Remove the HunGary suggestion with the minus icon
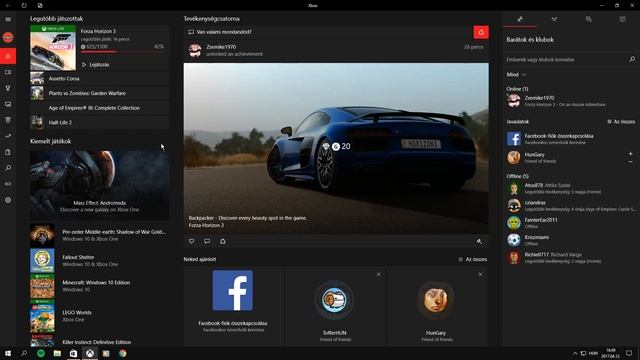The width and height of the screenshot is (640, 360). pyautogui.click(x=631, y=162)
